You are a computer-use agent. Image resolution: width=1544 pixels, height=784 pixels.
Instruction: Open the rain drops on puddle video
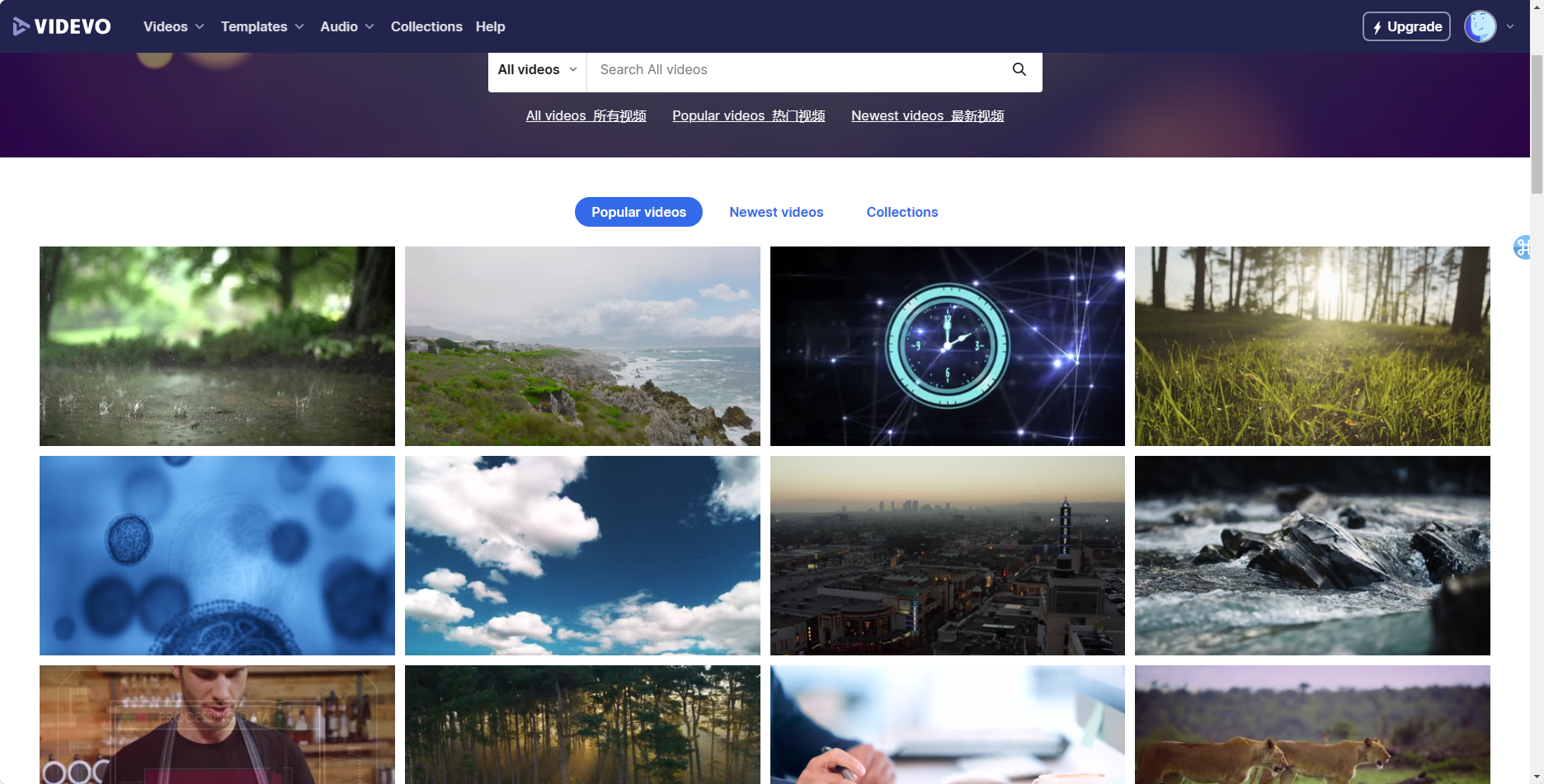coord(217,346)
